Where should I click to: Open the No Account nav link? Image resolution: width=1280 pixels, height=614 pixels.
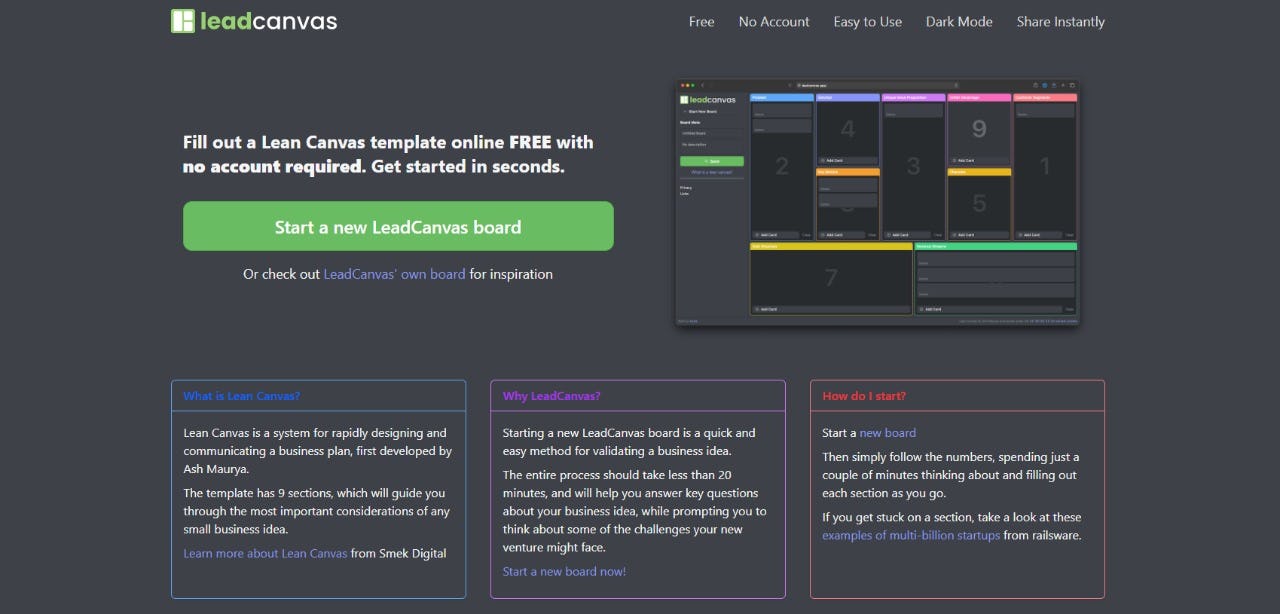774,22
